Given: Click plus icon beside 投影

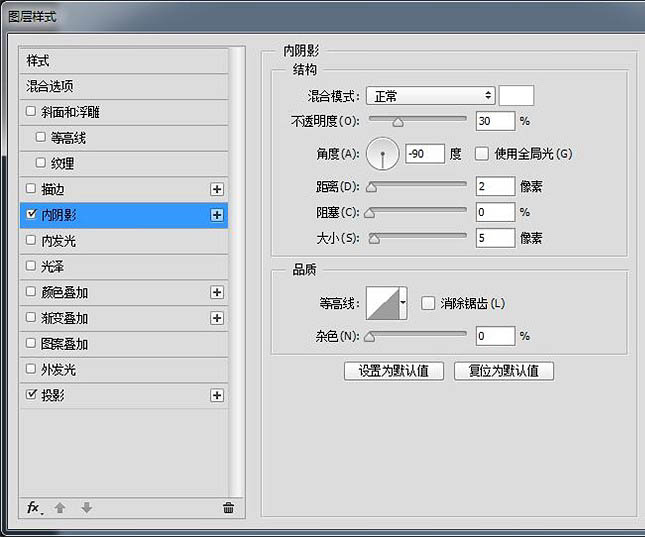Looking at the screenshot, I should pos(216,396).
